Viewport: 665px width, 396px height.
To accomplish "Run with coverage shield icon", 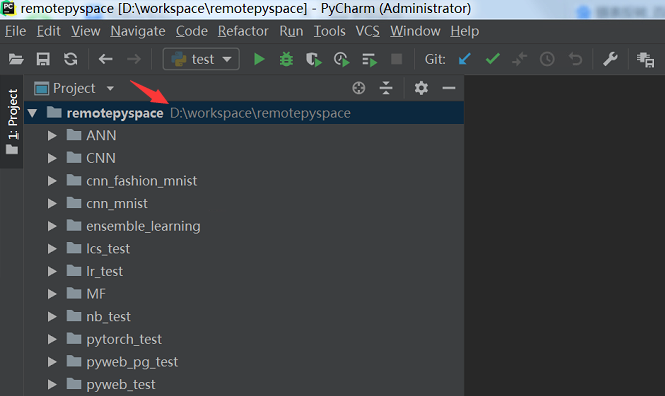I will click(314, 59).
